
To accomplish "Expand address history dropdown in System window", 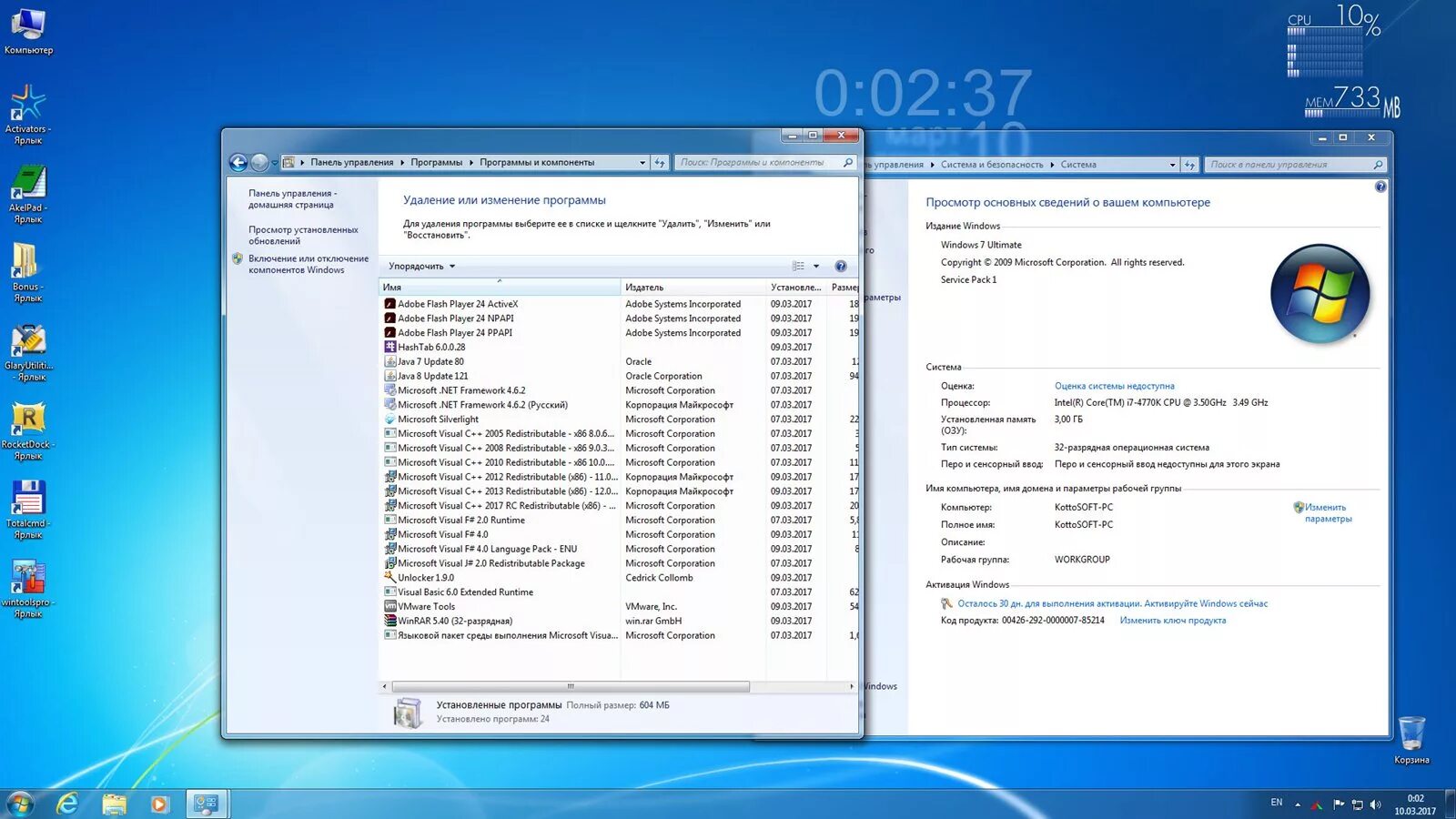I will [1172, 165].
